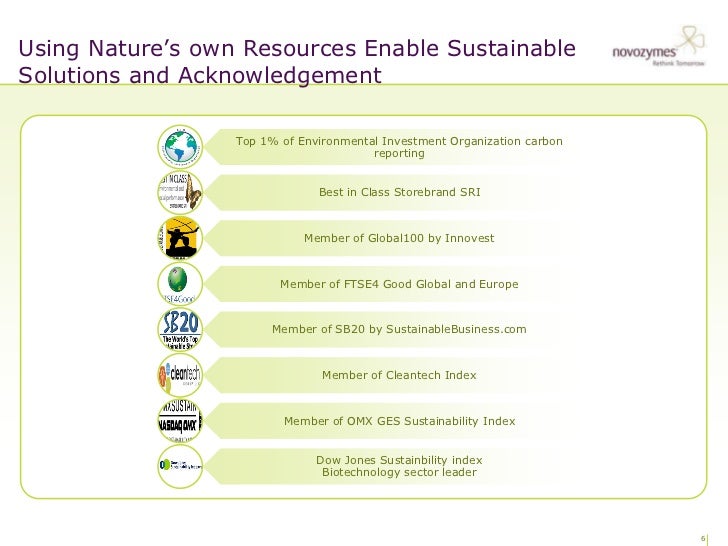Select 'Member of OMX GES Sustainability Index'
728x546 pixels.
(399, 421)
